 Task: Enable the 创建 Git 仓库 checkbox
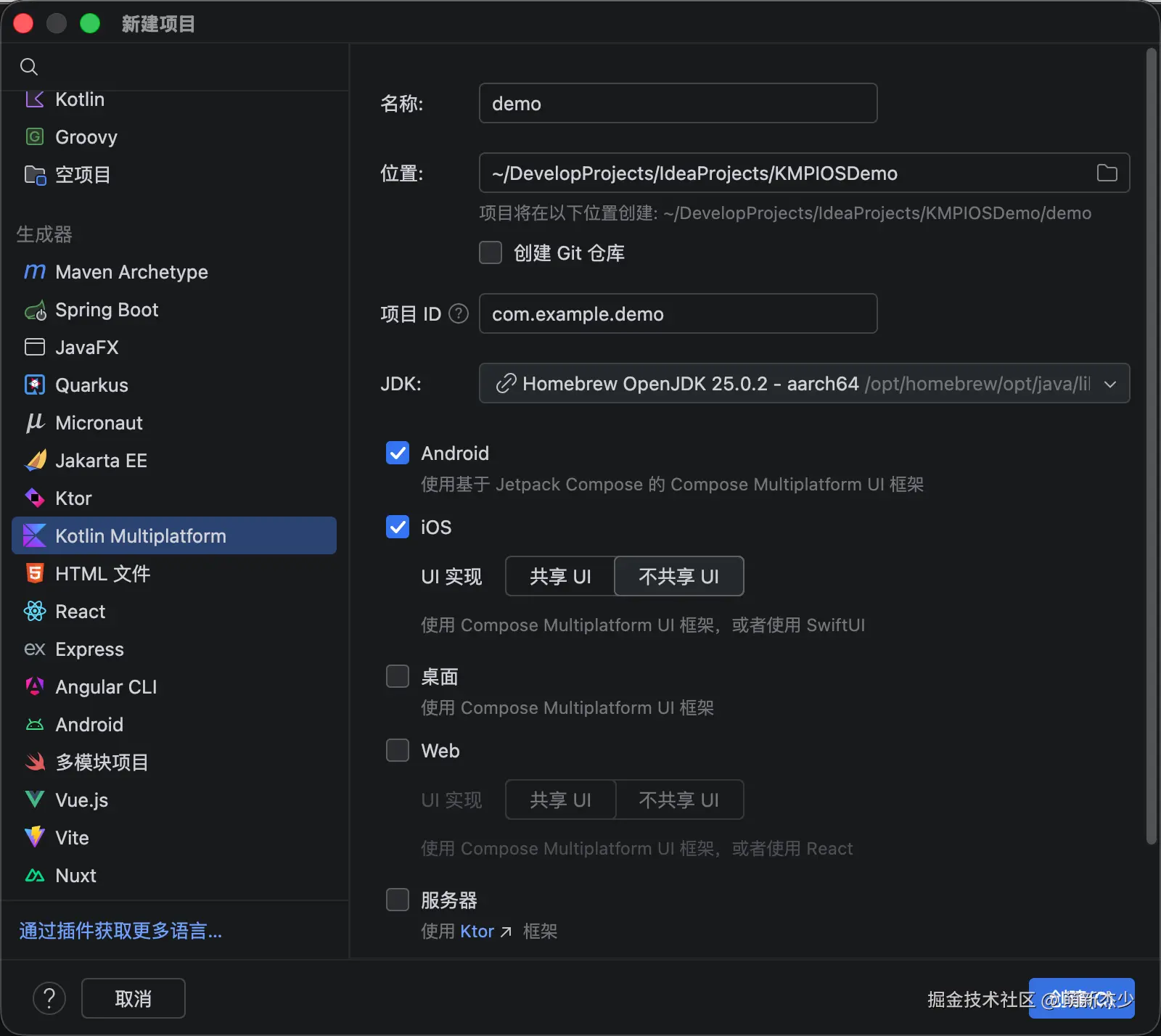click(491, 252)
